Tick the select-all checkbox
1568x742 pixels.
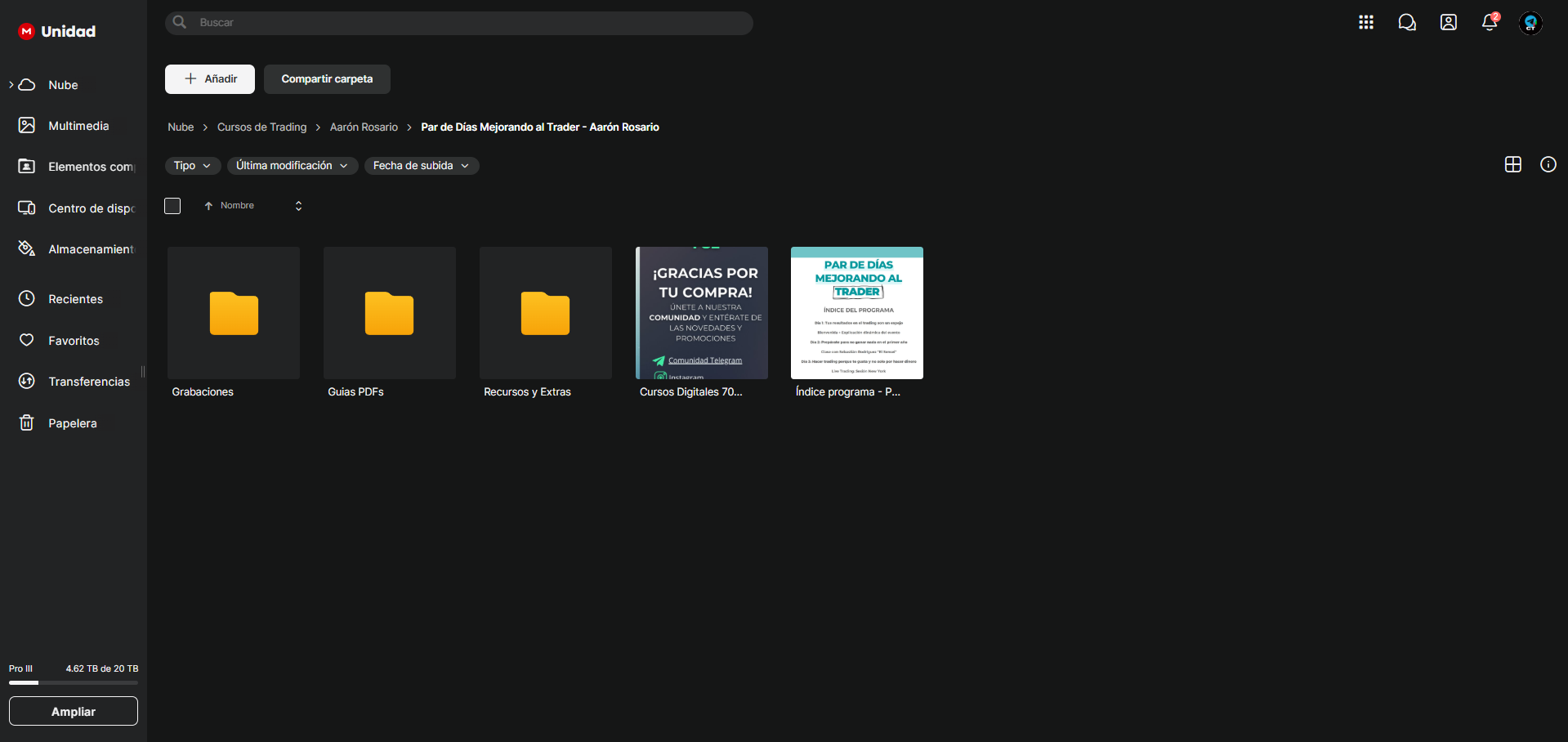(172, 206)
